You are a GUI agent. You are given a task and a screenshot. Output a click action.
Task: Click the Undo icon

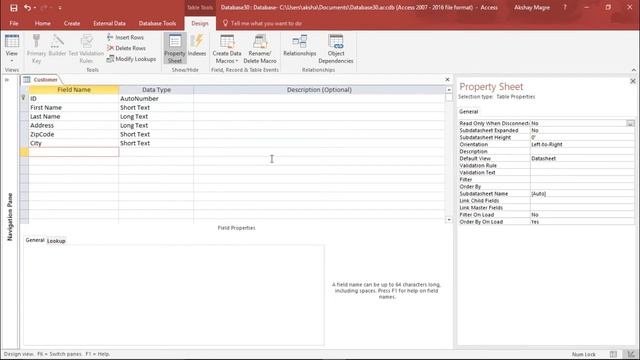pos(27,8)
